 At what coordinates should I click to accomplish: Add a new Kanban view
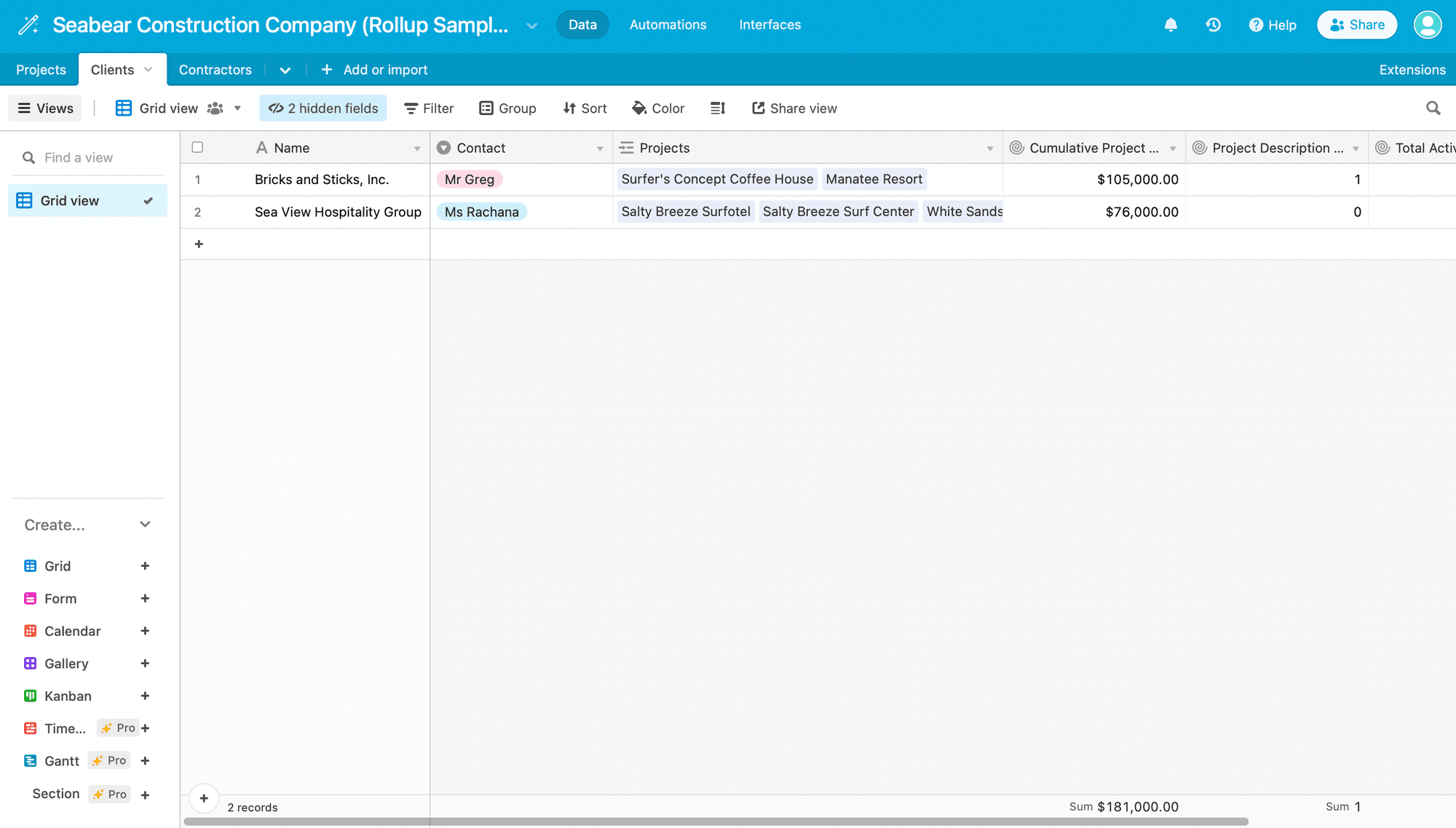145,696
